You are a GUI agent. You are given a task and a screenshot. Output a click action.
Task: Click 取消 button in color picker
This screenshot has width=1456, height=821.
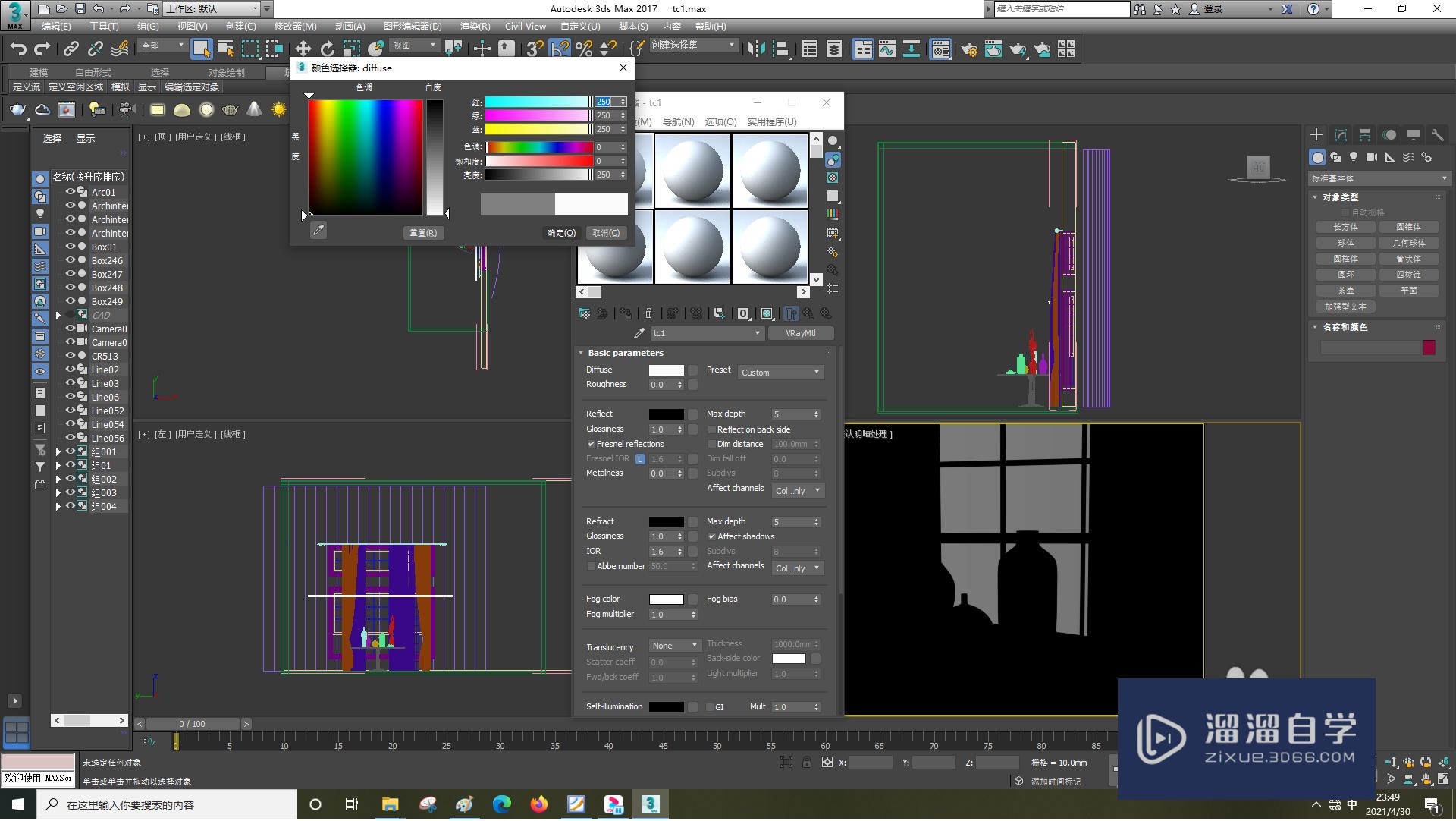(604, 232)
